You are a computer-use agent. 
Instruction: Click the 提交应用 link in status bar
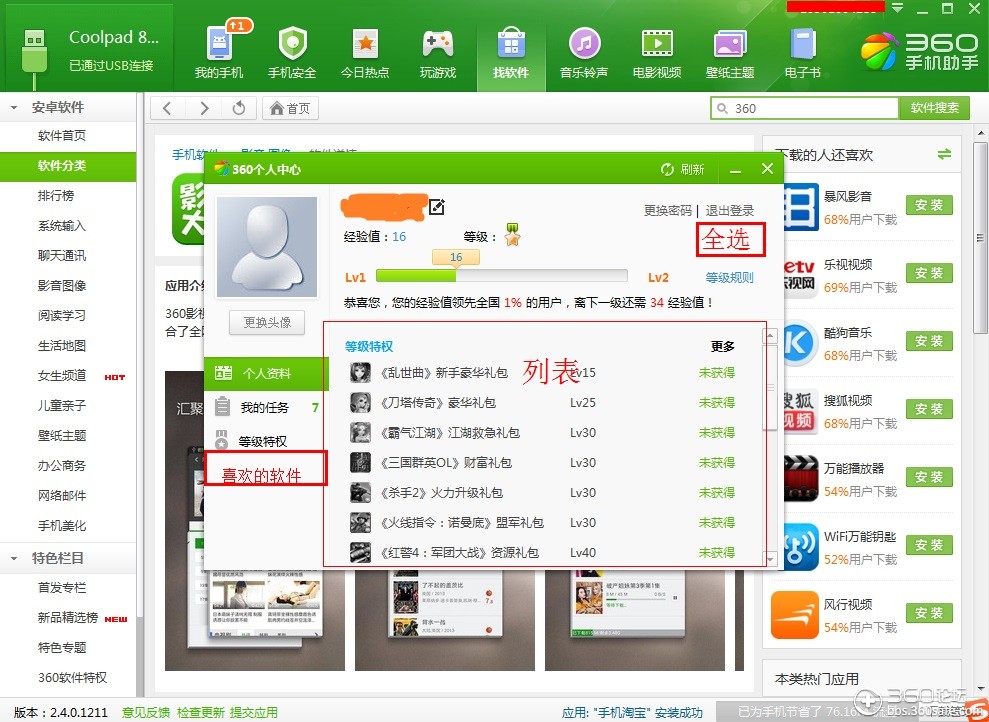tap(254, 713)
